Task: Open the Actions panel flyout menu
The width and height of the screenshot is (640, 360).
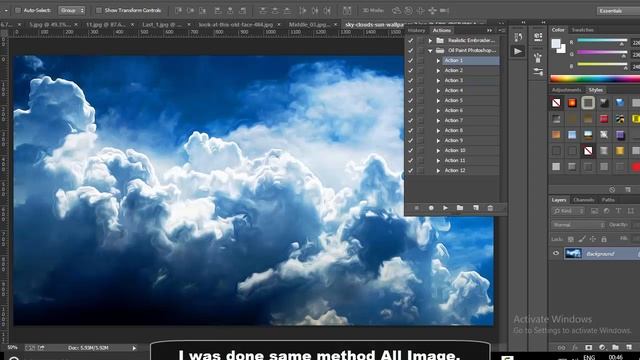Action: click(502, 30)
